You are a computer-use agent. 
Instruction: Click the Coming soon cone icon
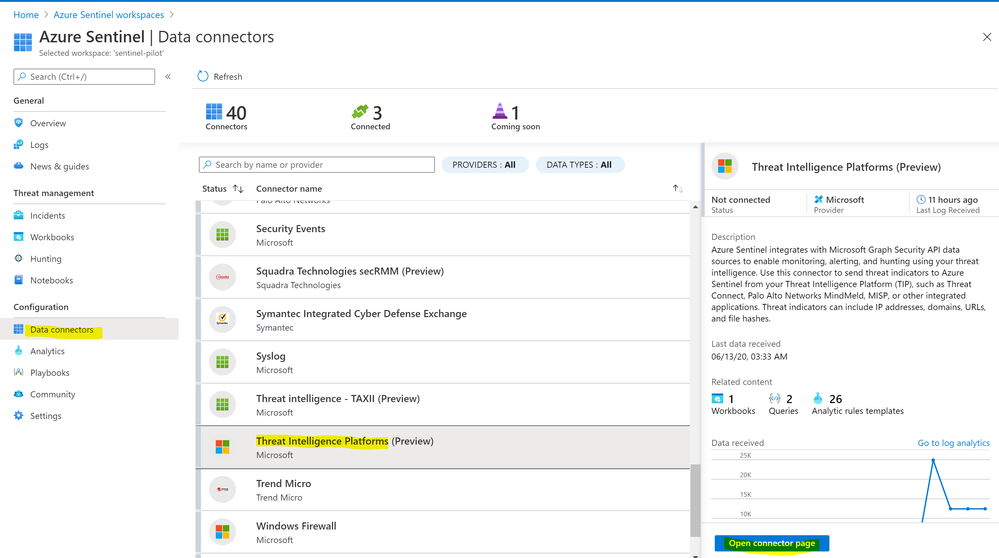click(x=500, y=111)
